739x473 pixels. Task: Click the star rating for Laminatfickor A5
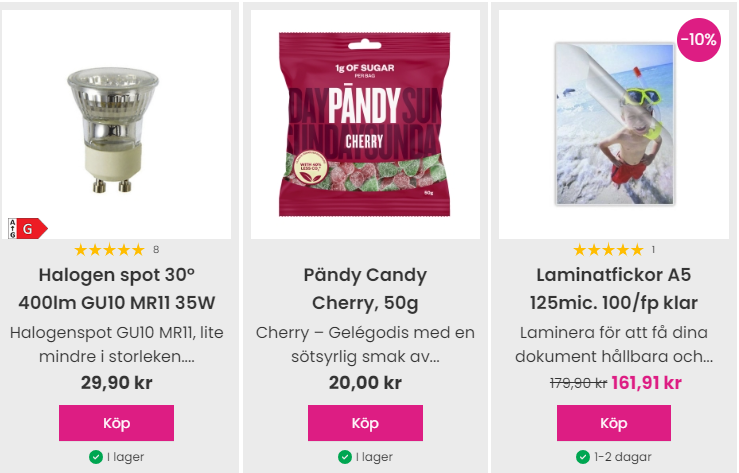click(608, 250)
